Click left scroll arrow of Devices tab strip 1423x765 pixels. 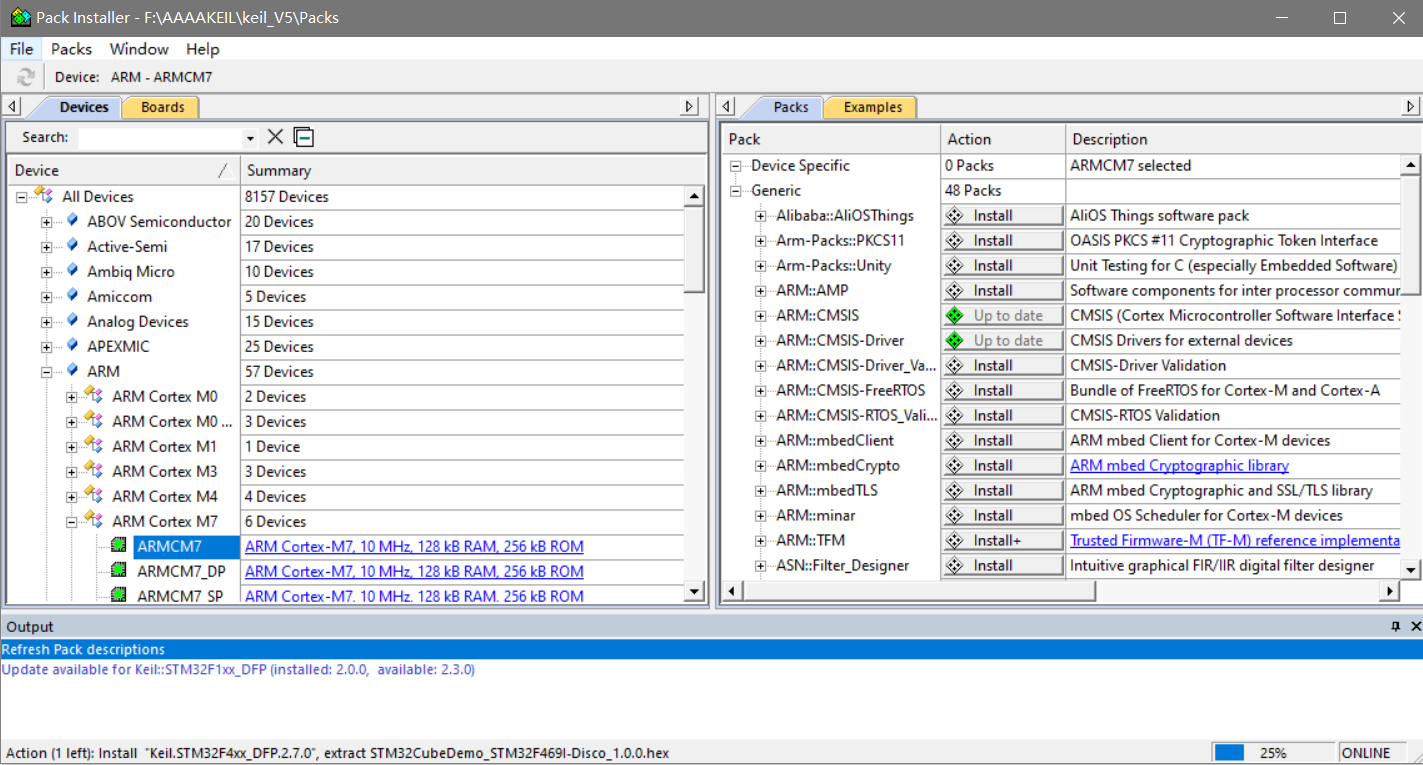click(12, 106)
